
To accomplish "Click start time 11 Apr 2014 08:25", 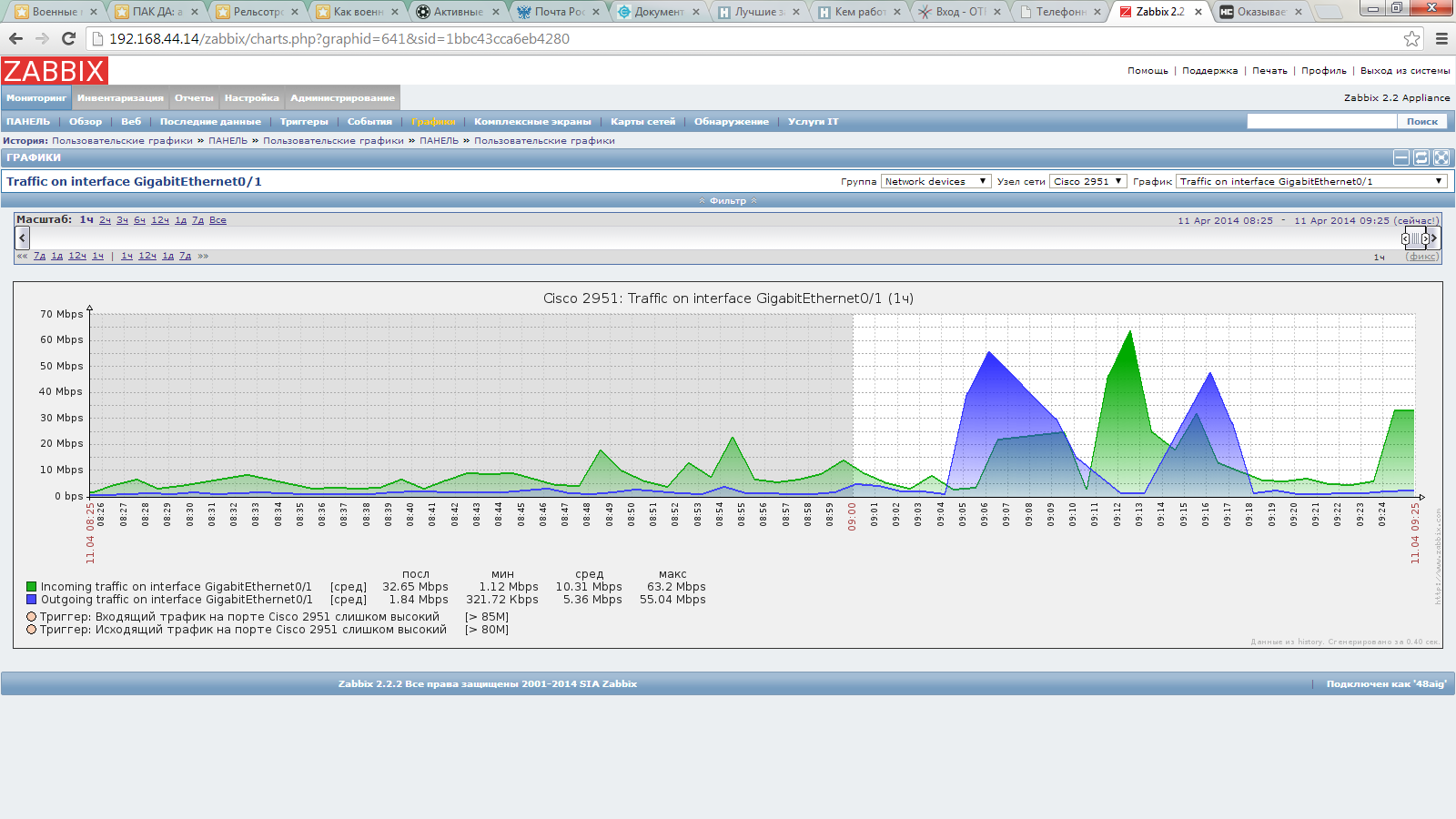I will pos(1225,220).
